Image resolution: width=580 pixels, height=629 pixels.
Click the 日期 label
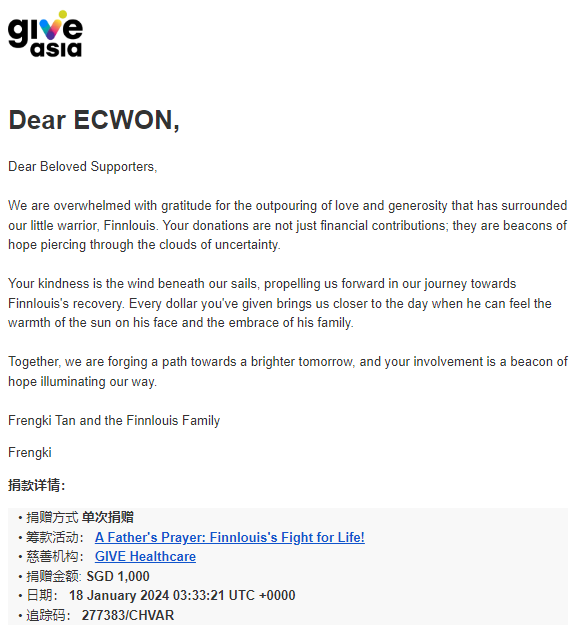click(x=42, y=595)
